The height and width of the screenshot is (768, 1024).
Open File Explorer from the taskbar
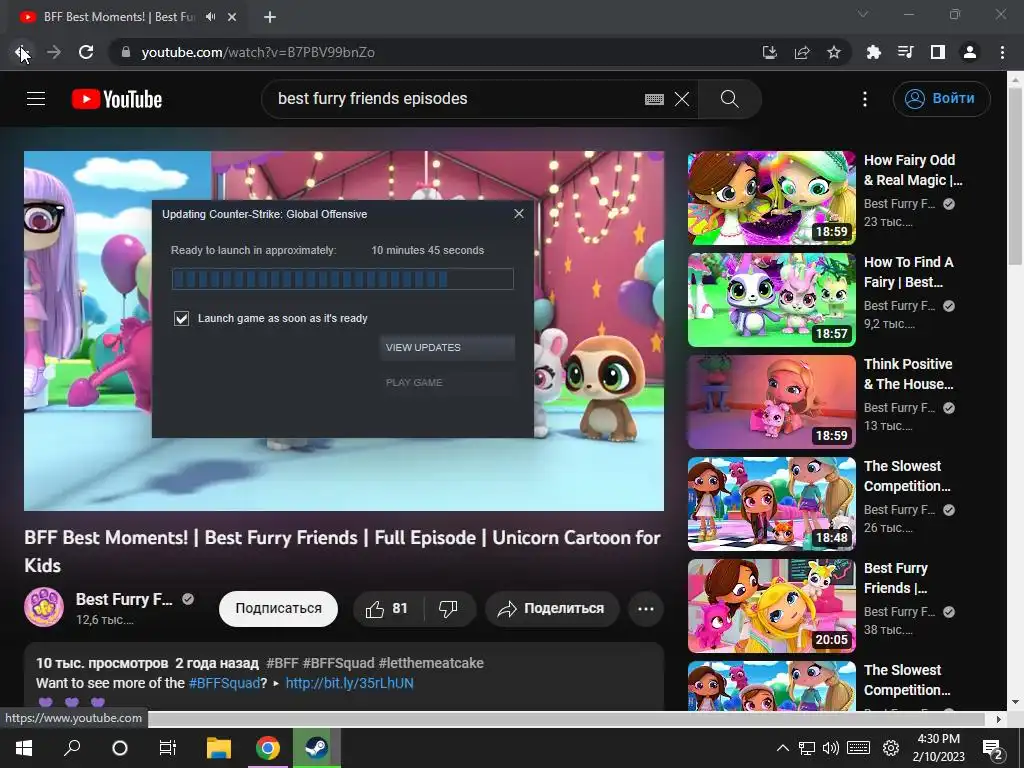click(x=219, y=748)
